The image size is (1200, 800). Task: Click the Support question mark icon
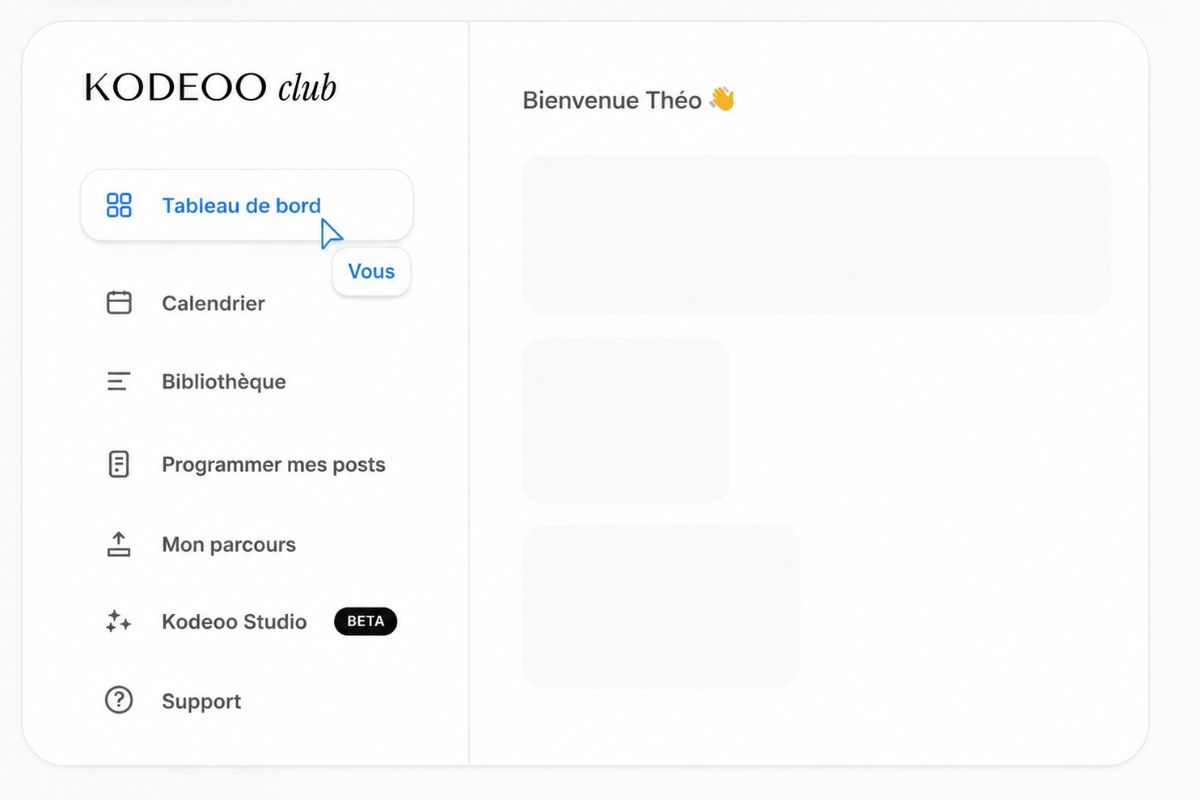point(119,700)
